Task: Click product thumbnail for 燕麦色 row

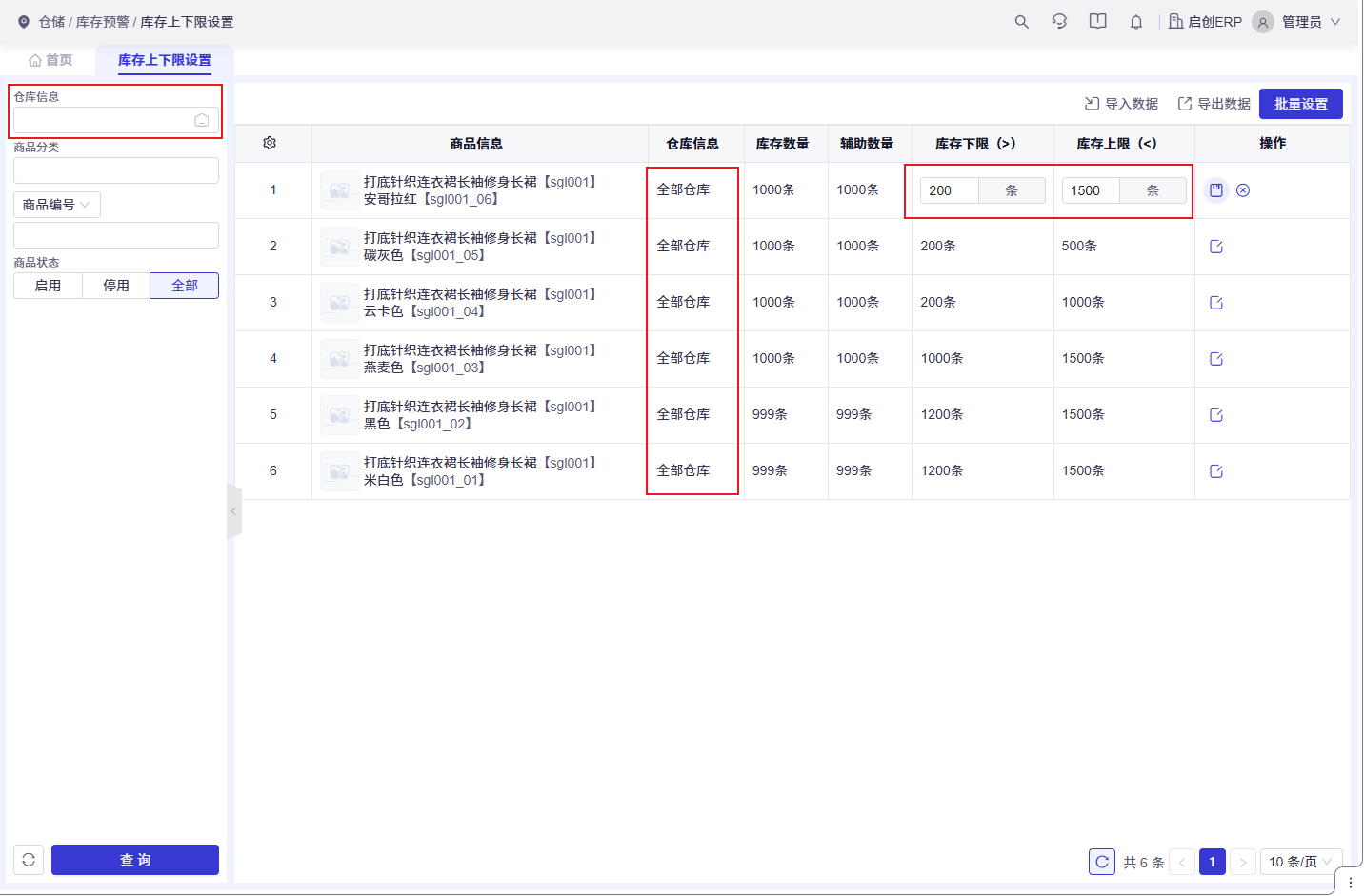Action: tap(339, 359)
